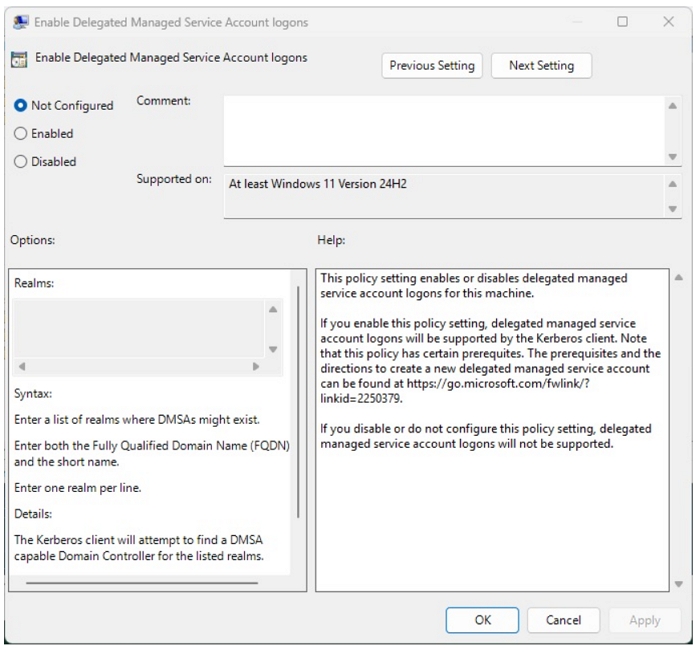The width and height of the screenshot is (700, 654).
Task: Click the Help pane scroll up arrow
Action: click(x=679, y=278)
